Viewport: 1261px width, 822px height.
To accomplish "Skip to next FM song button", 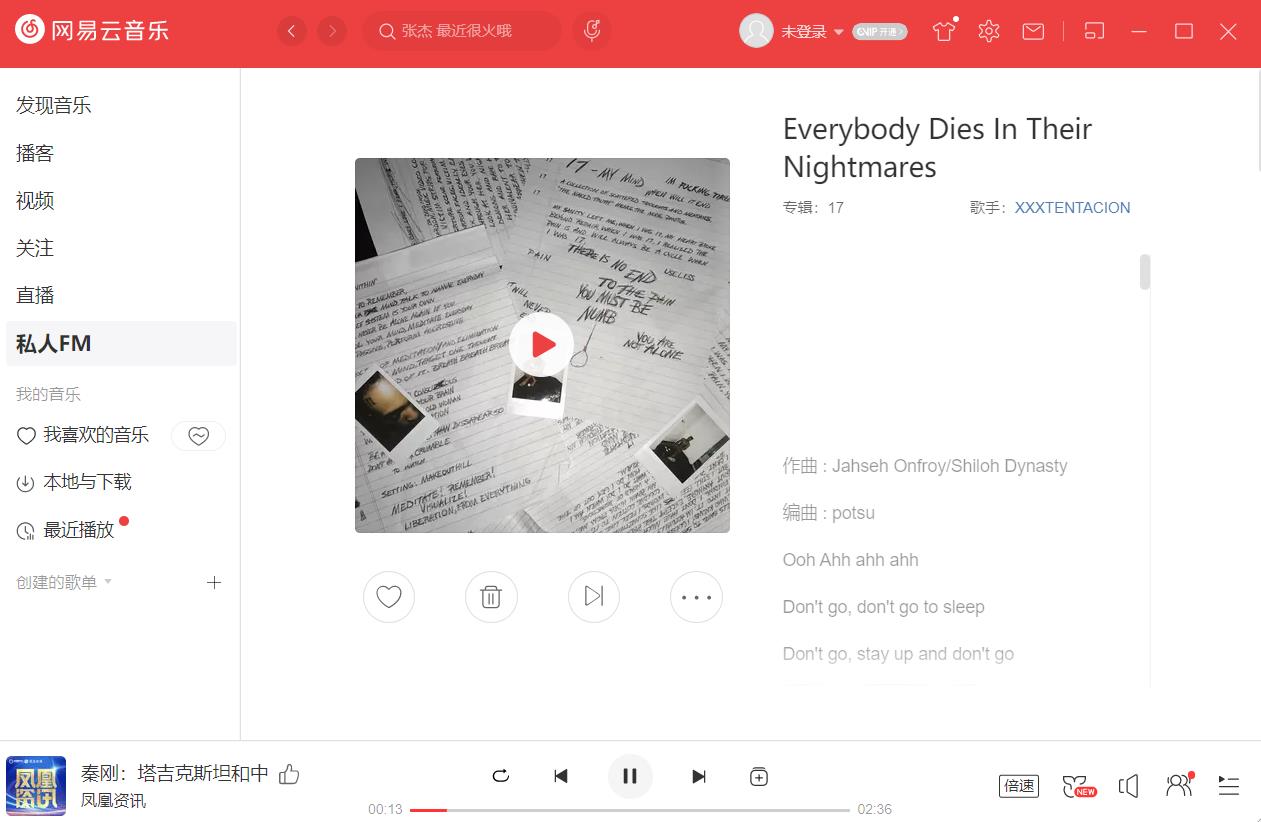I will 594,597.
